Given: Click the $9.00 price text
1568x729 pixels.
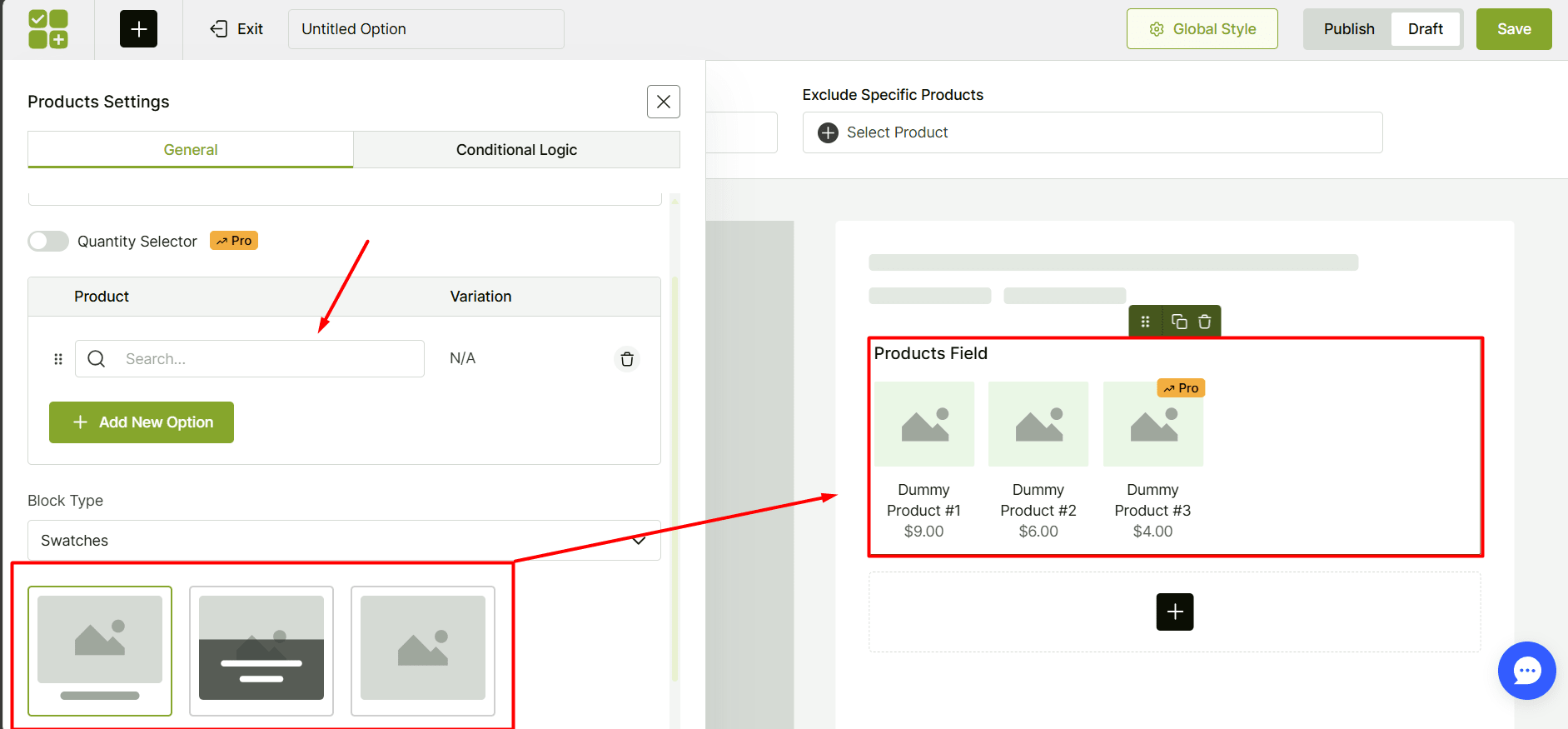Looking at the screenshot, I should (923, 532).
